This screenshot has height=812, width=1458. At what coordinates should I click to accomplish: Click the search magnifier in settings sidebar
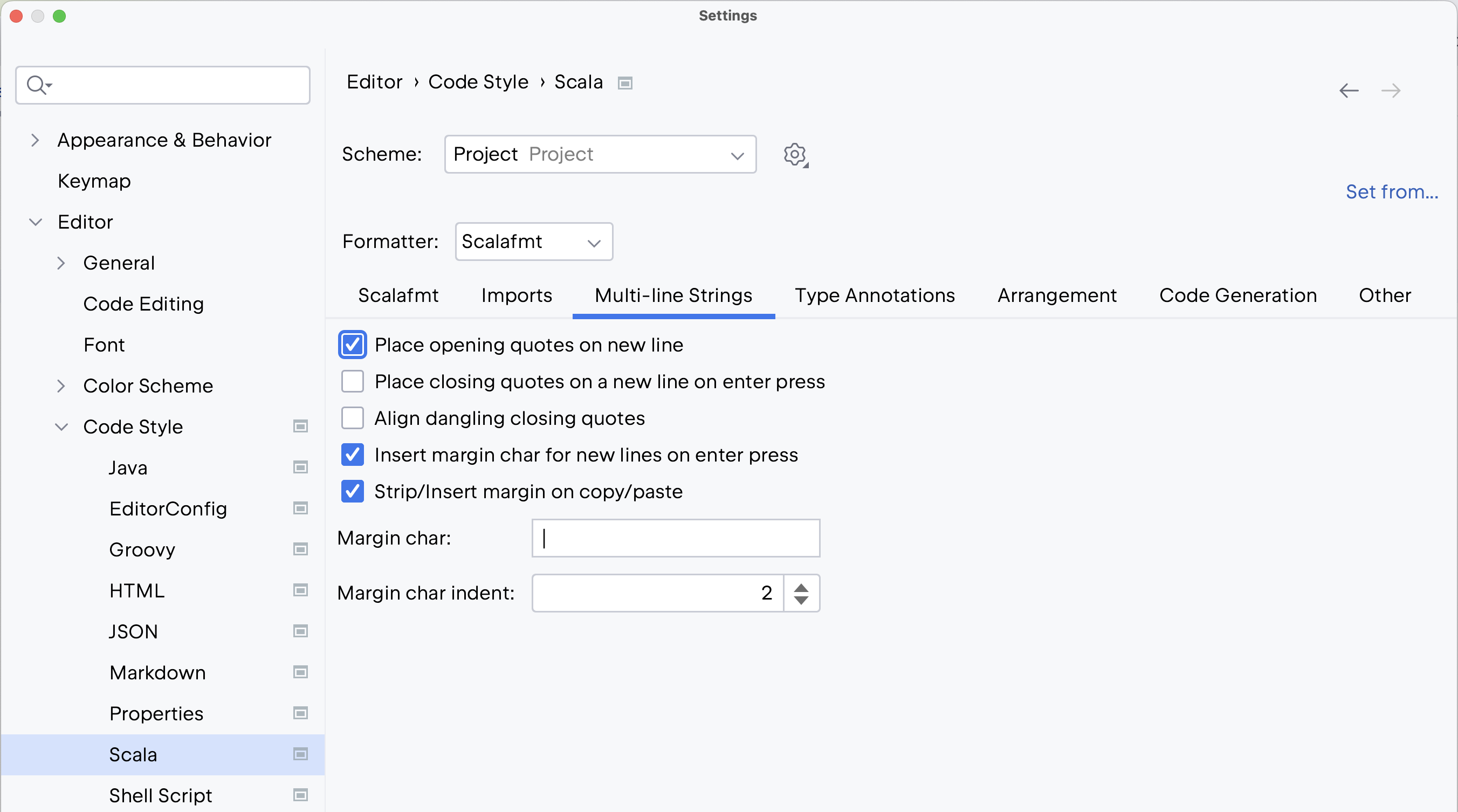click(x=37, y=85)
